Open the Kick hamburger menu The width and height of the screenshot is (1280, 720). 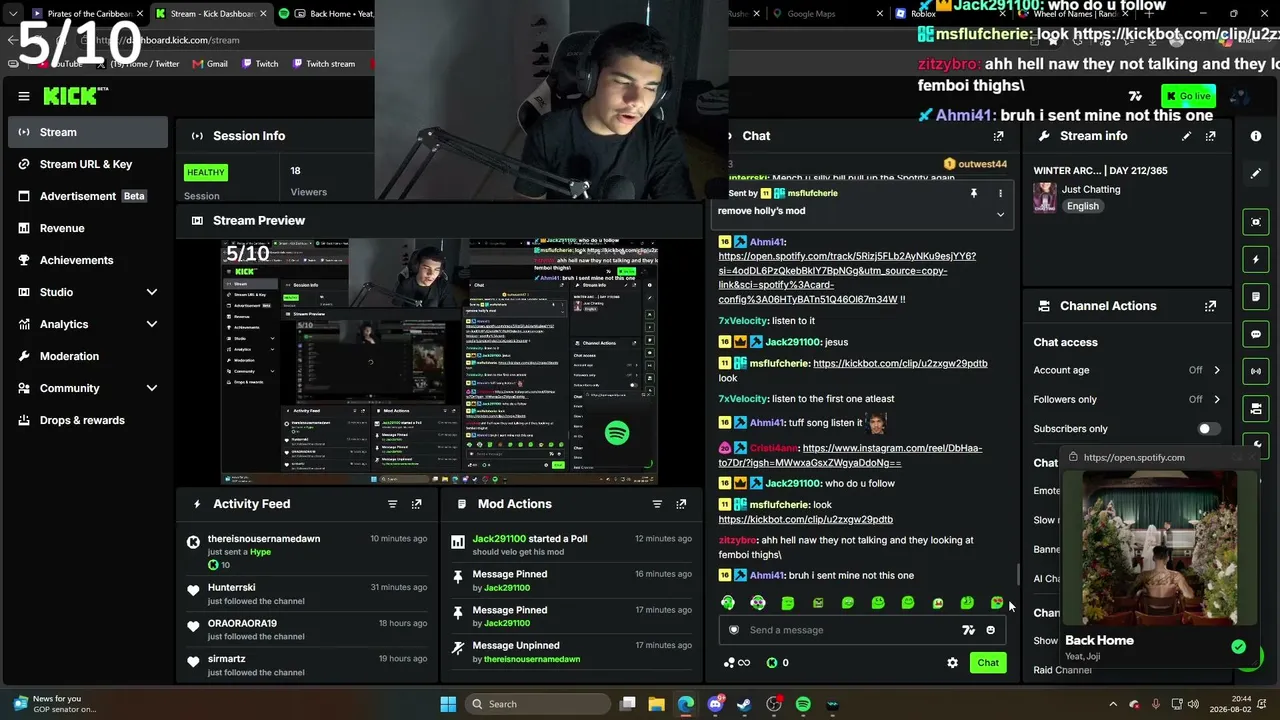point(24,96)
